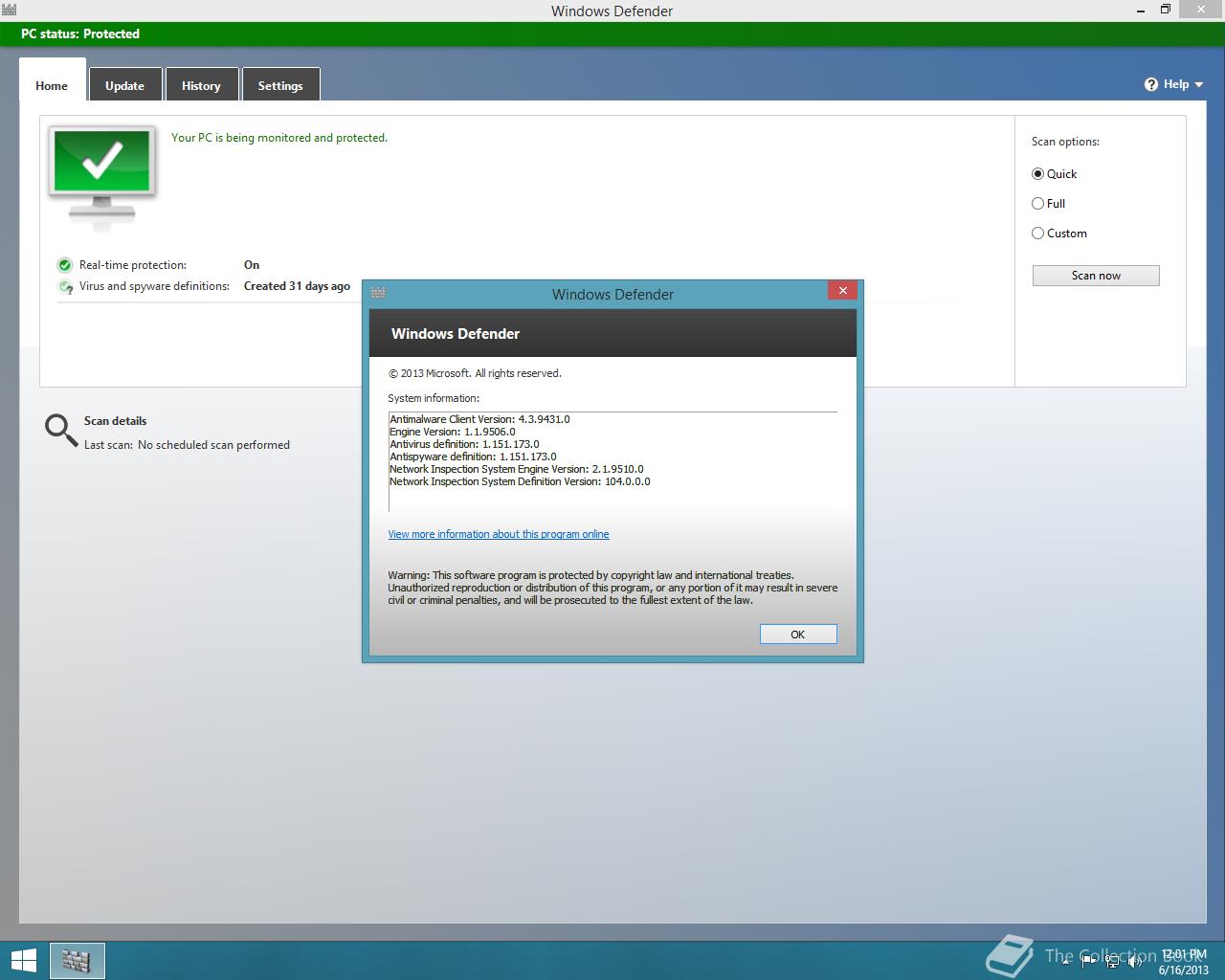Start scanning with Scan now button
The image size is (1225, 980).
1096,276
